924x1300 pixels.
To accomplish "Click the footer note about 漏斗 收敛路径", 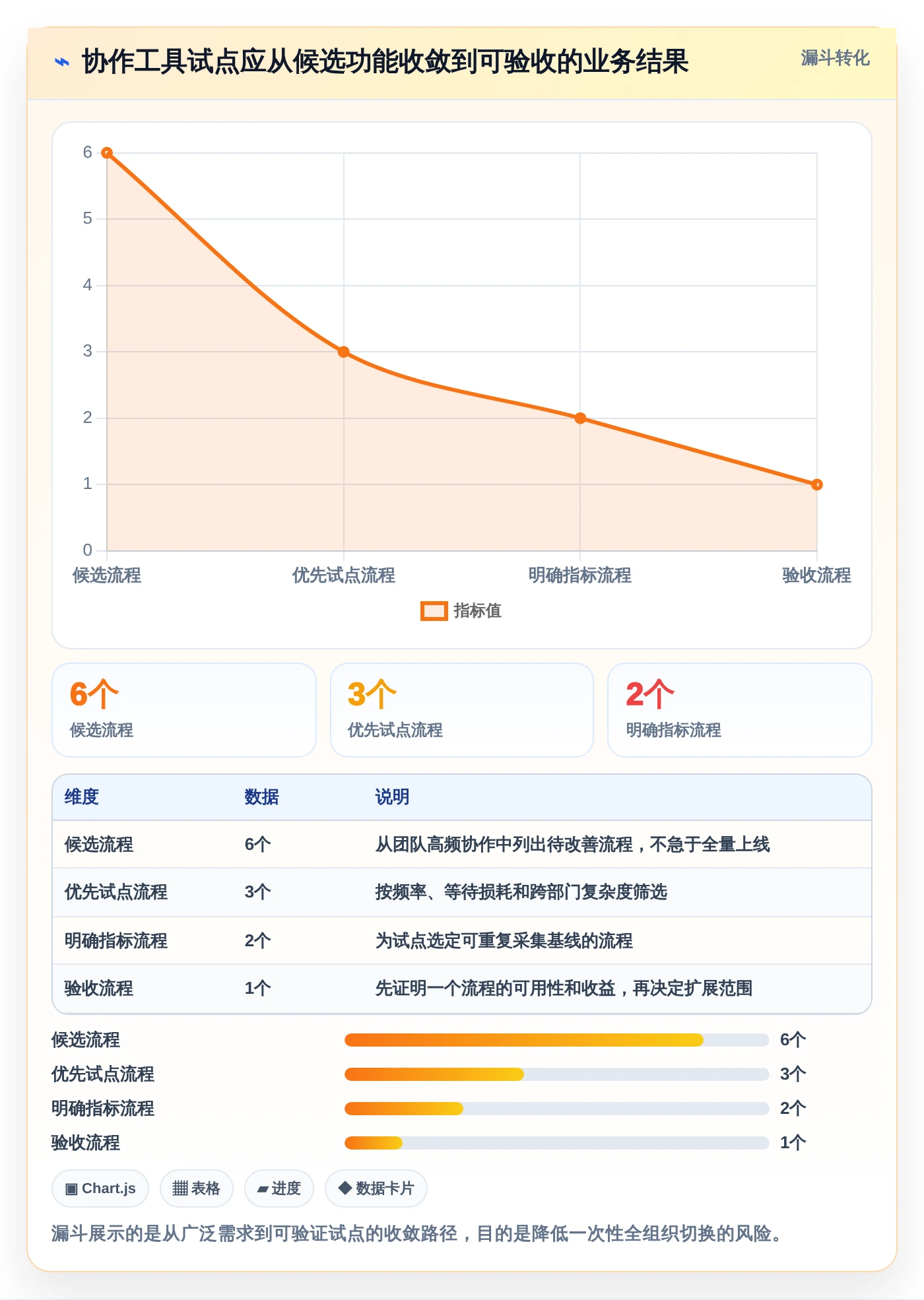I will pyautogui.click(x=418, y=1233).
